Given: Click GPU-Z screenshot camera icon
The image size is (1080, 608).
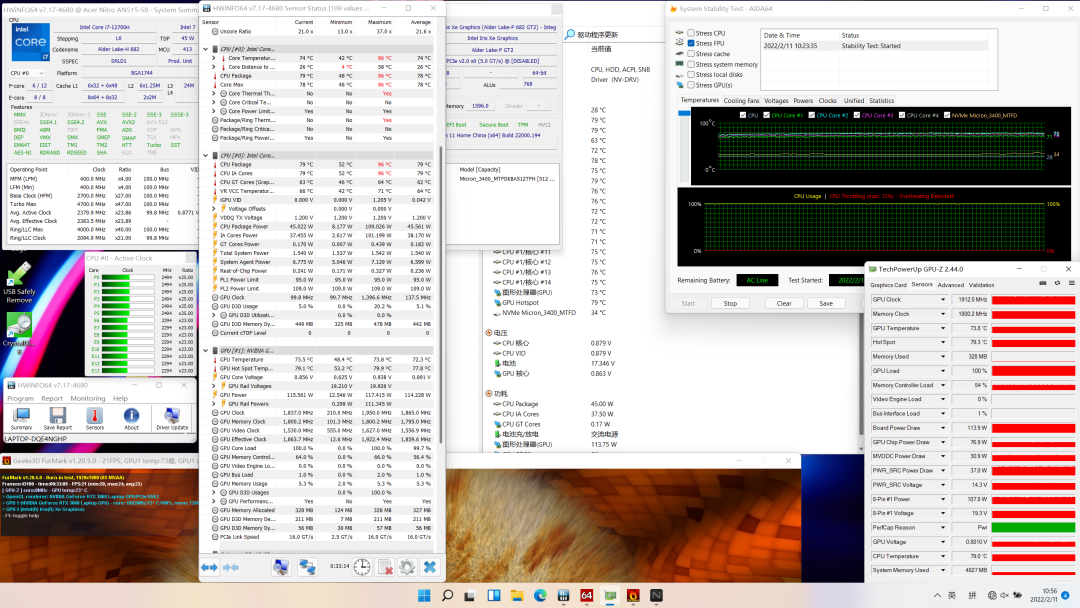Looking at the screenshot, I should click(x=1043, y=283).
